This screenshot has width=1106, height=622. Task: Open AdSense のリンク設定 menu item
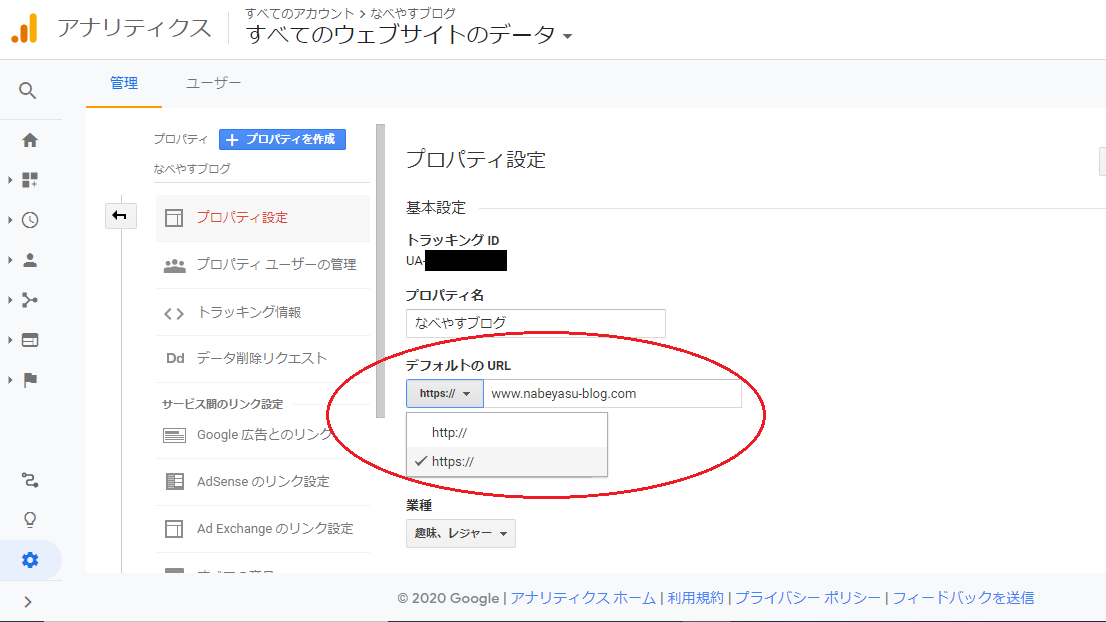(x=262, y=482)
